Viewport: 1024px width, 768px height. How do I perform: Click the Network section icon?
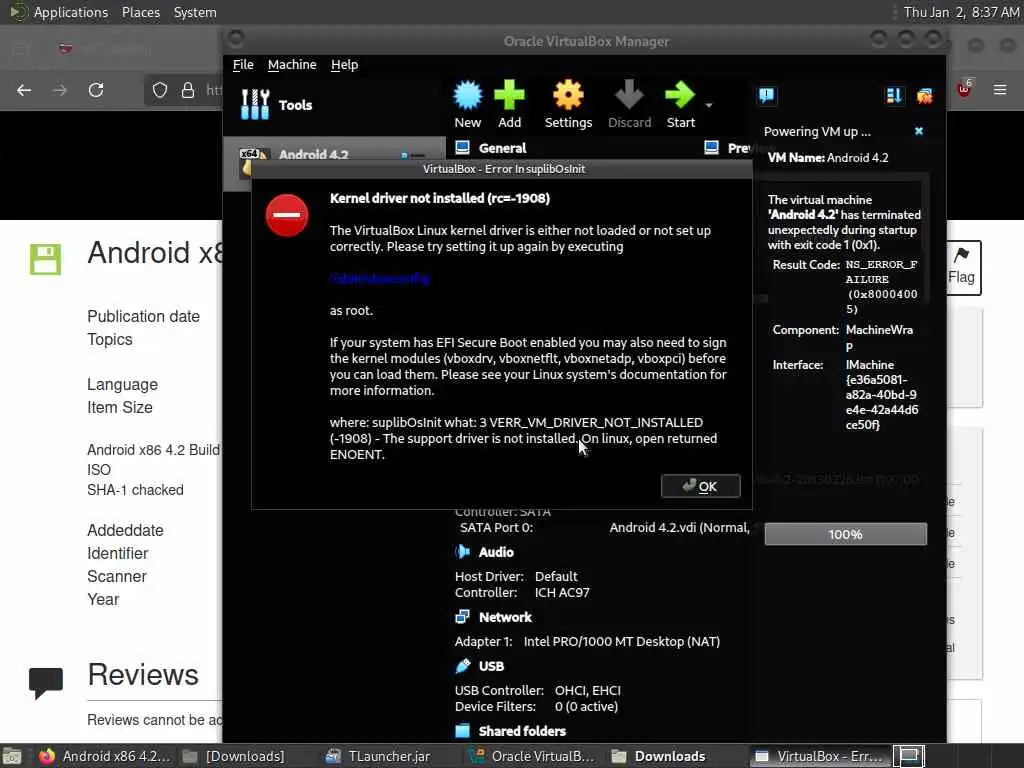coord(462,617)
